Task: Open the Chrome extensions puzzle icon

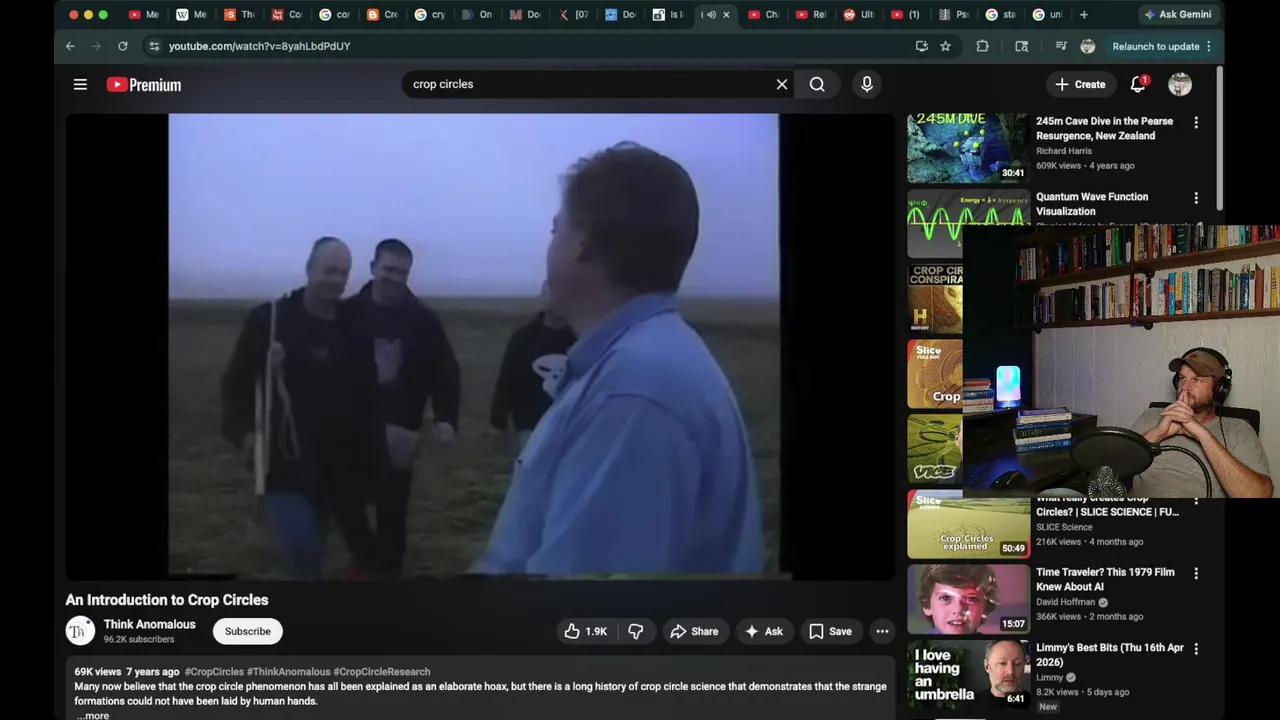Action: tap(983, 46)
